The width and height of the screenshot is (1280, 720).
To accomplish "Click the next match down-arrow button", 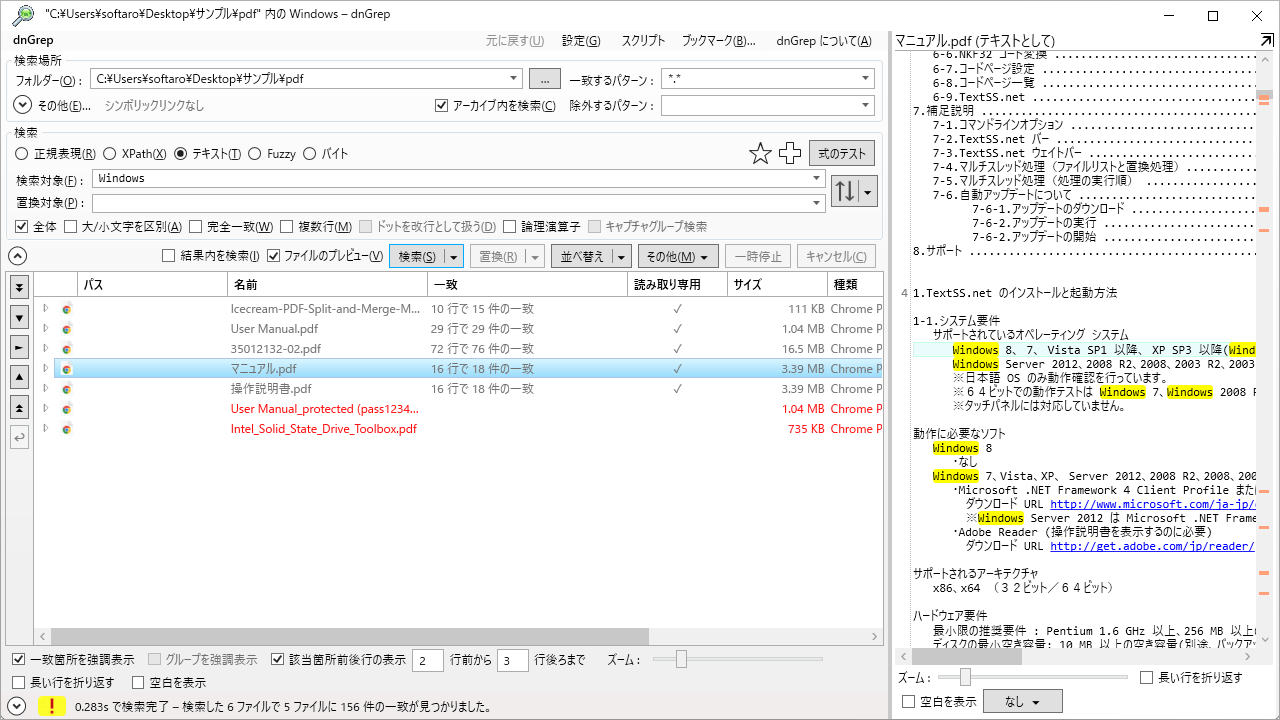I will tap(19, 317).
